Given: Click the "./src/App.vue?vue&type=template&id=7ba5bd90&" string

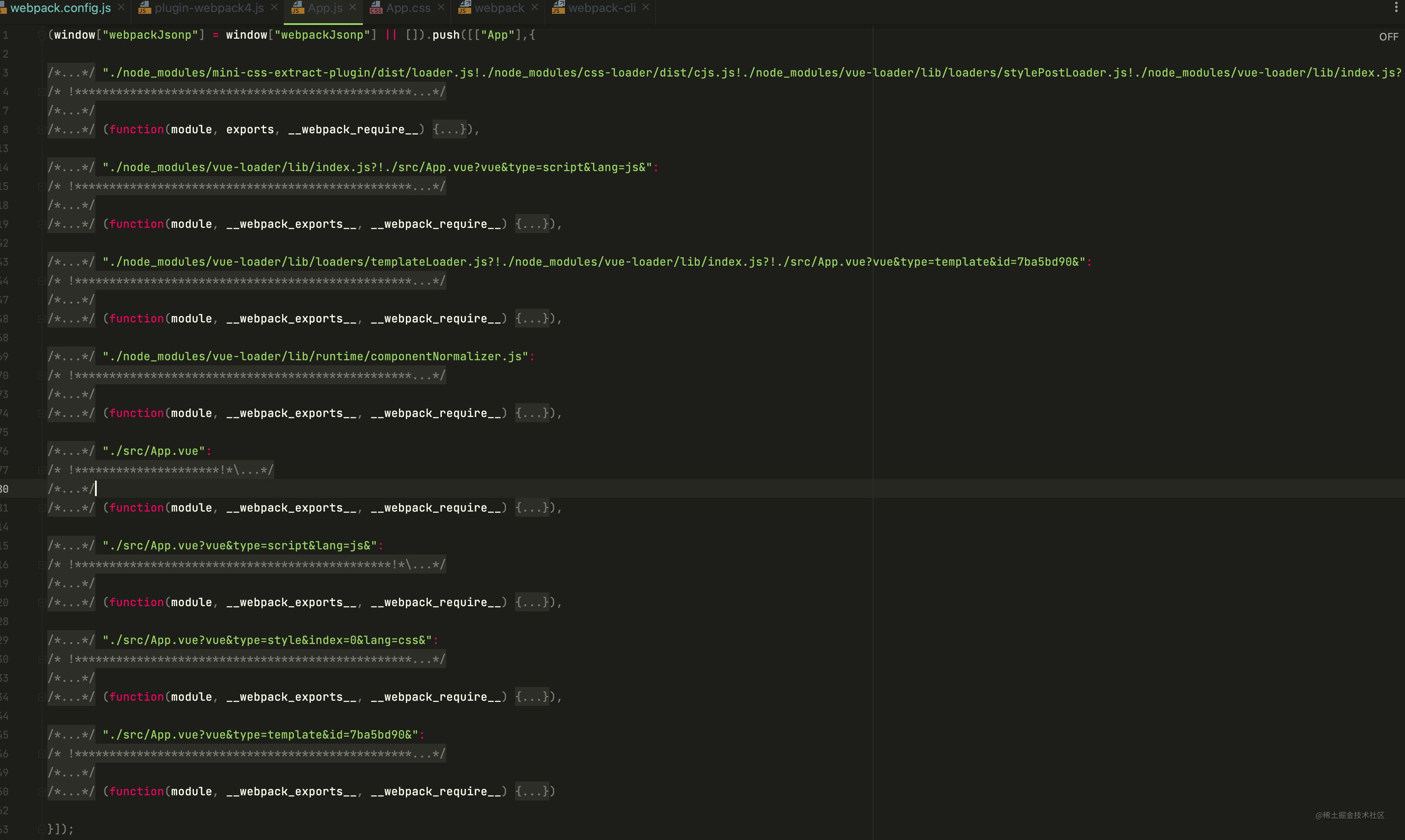Looking at the screenshot, I should 261,735.
